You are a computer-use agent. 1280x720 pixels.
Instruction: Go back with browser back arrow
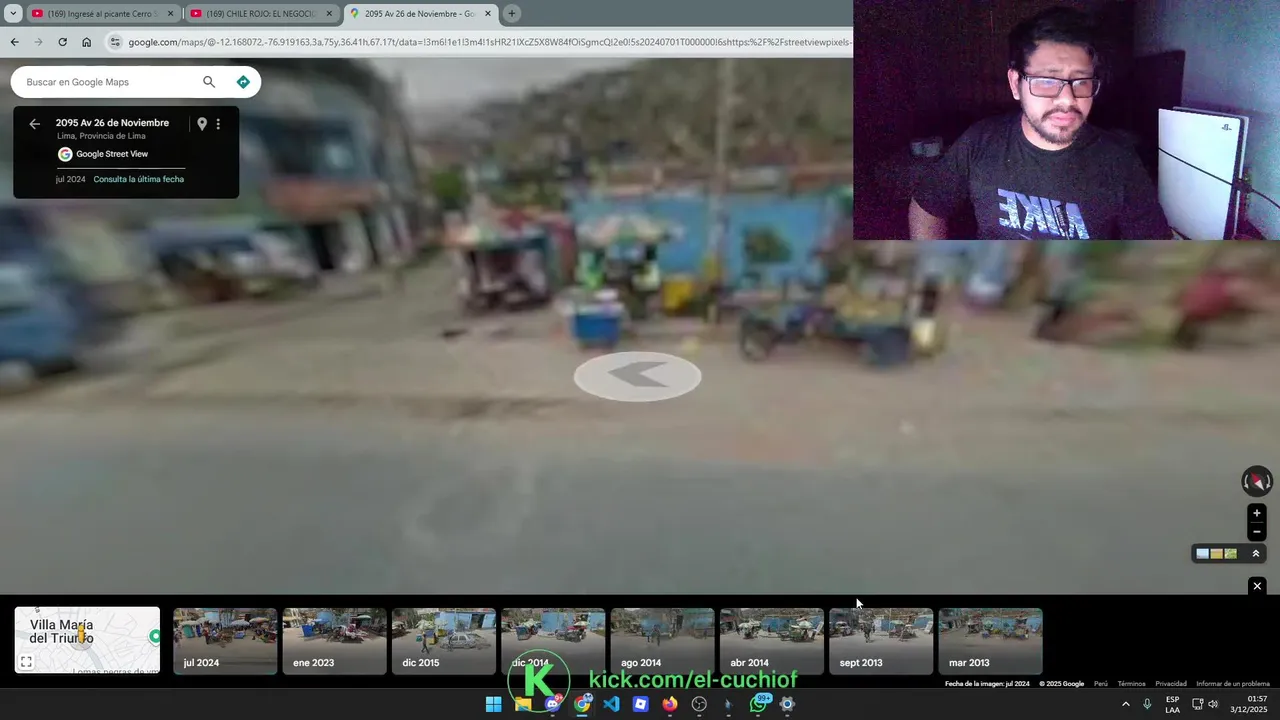[14, 42]
